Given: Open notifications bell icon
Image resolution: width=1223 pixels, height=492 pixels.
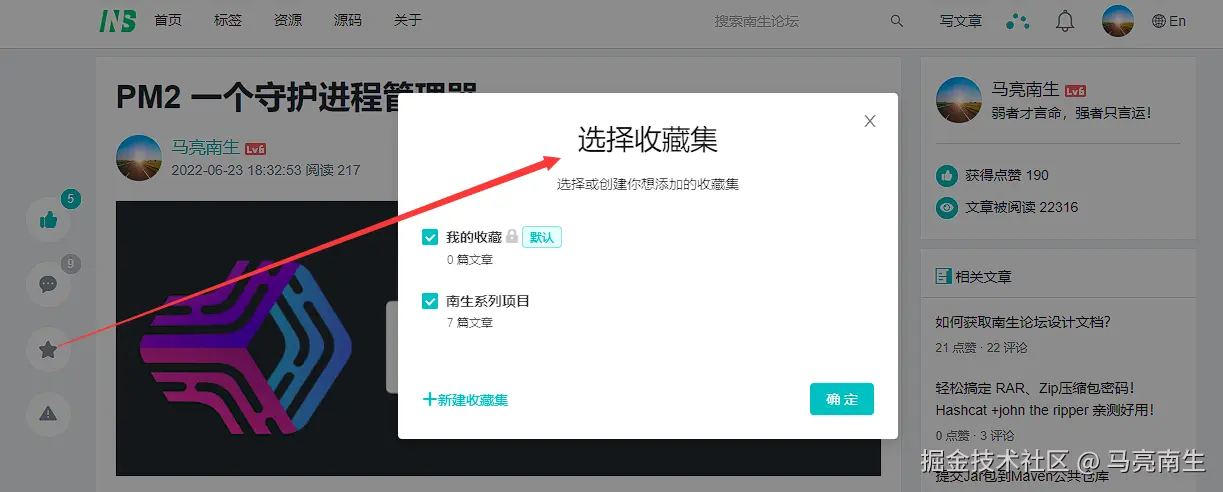Looking at the screenshot, I should pyautogui.click(x=1065, y=21).
